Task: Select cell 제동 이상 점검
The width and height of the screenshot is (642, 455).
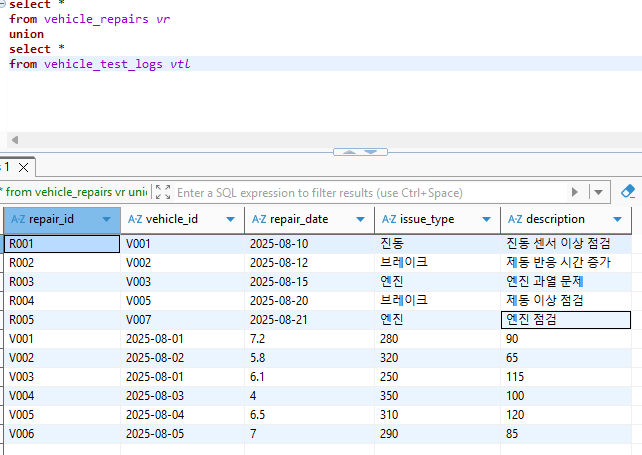Action: pyautogui.click(x=566, y=301)
